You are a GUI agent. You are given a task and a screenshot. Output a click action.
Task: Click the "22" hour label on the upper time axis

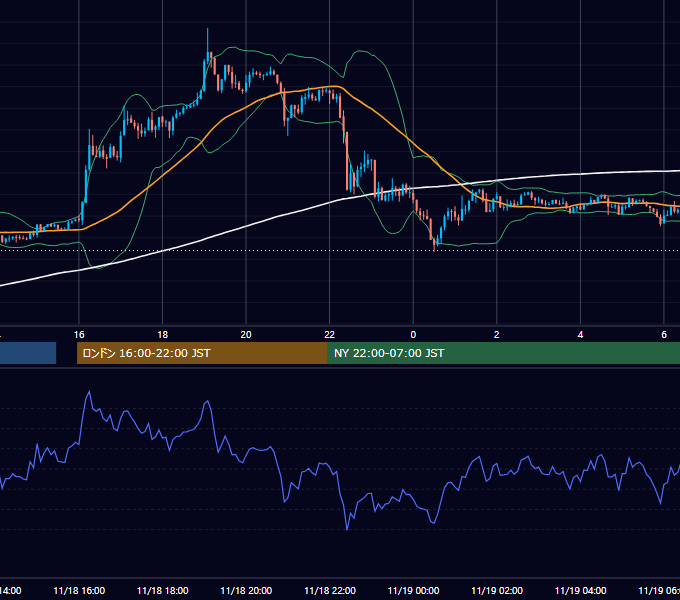point(330,335)
